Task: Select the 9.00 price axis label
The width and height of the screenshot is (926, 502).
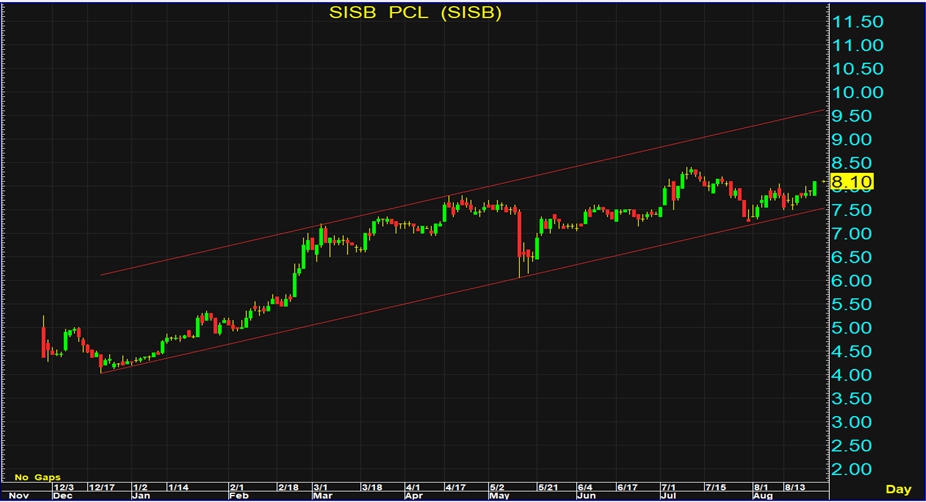Action: (852, 140)
